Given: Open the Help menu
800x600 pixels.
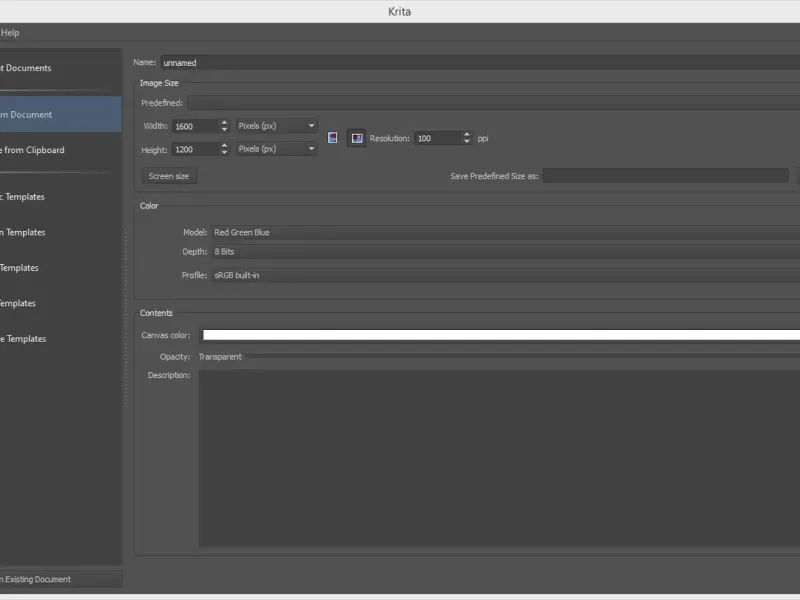Looking at the screenshot, I should coord(10,33).
